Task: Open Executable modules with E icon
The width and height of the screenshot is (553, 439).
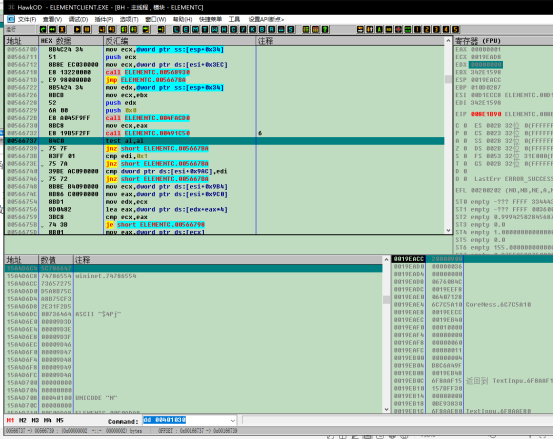Action: [186, 30]
